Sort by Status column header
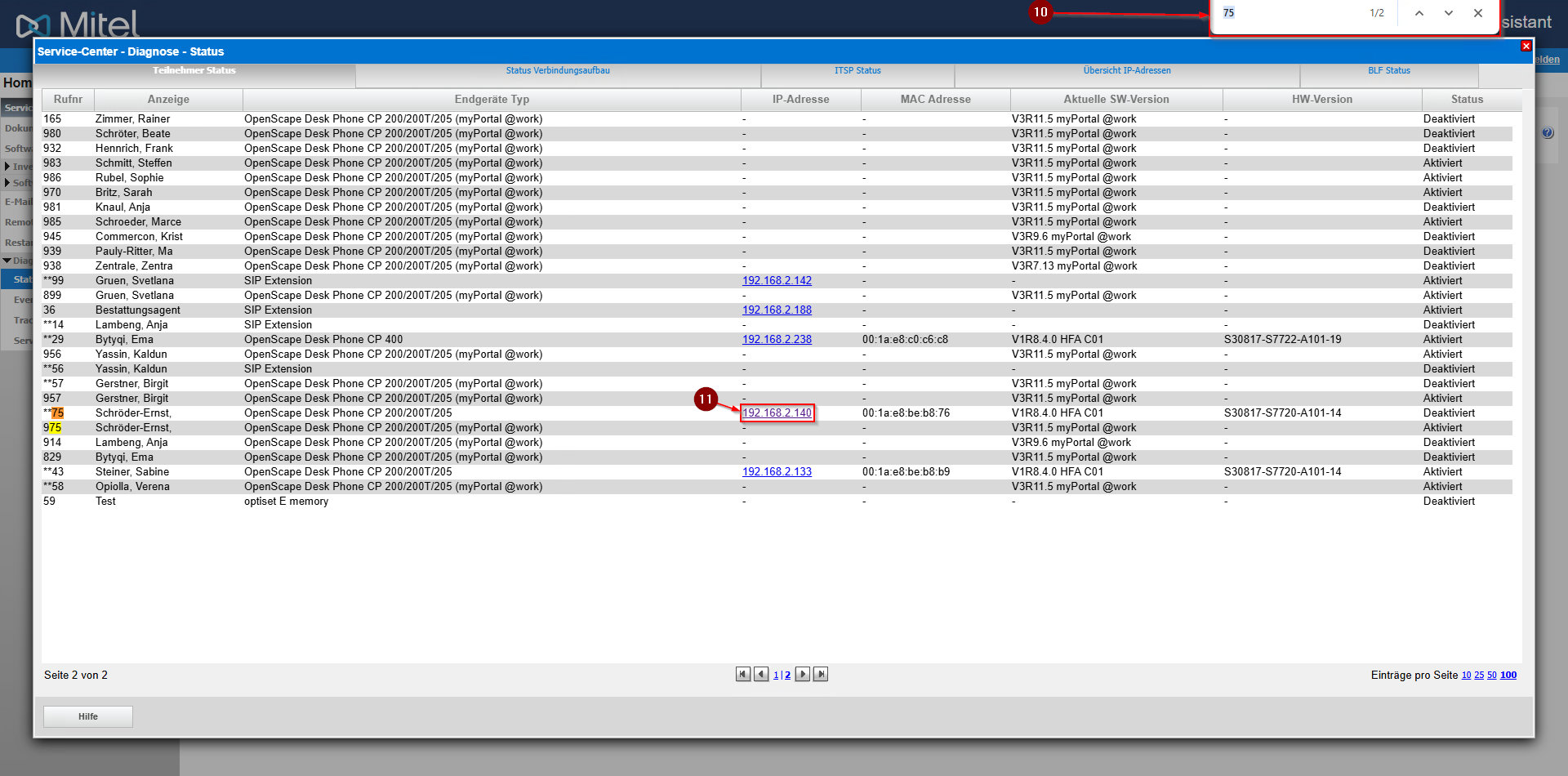 pos(1468,100)
